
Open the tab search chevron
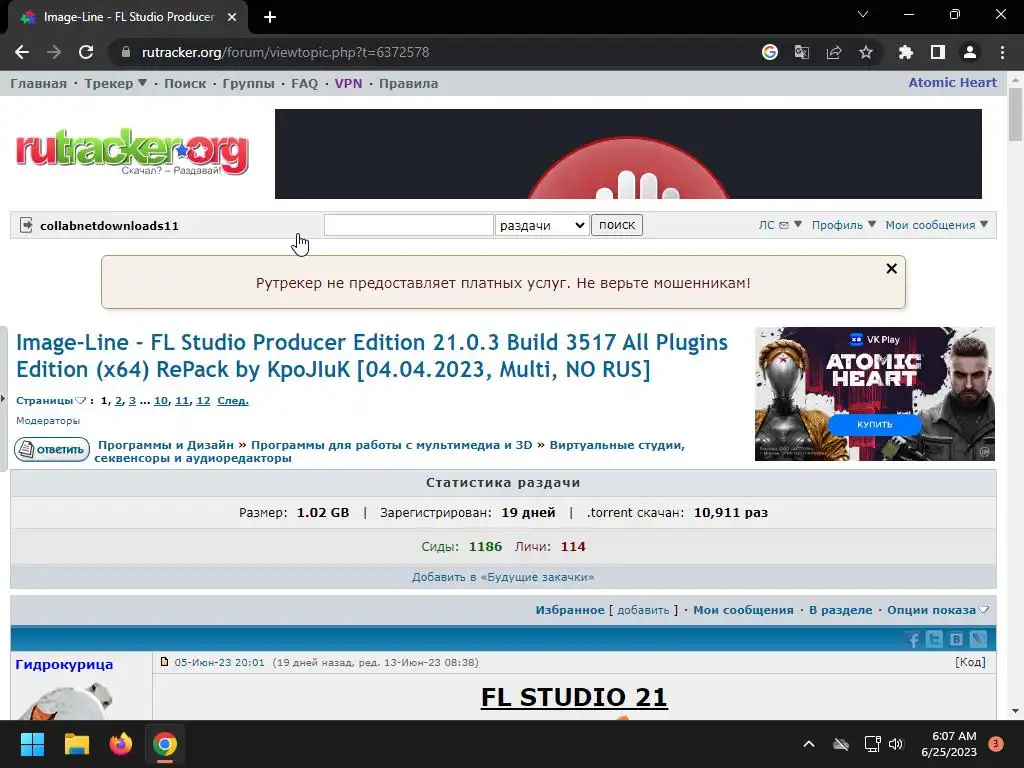pyautogui.click(x=863, y=14)
